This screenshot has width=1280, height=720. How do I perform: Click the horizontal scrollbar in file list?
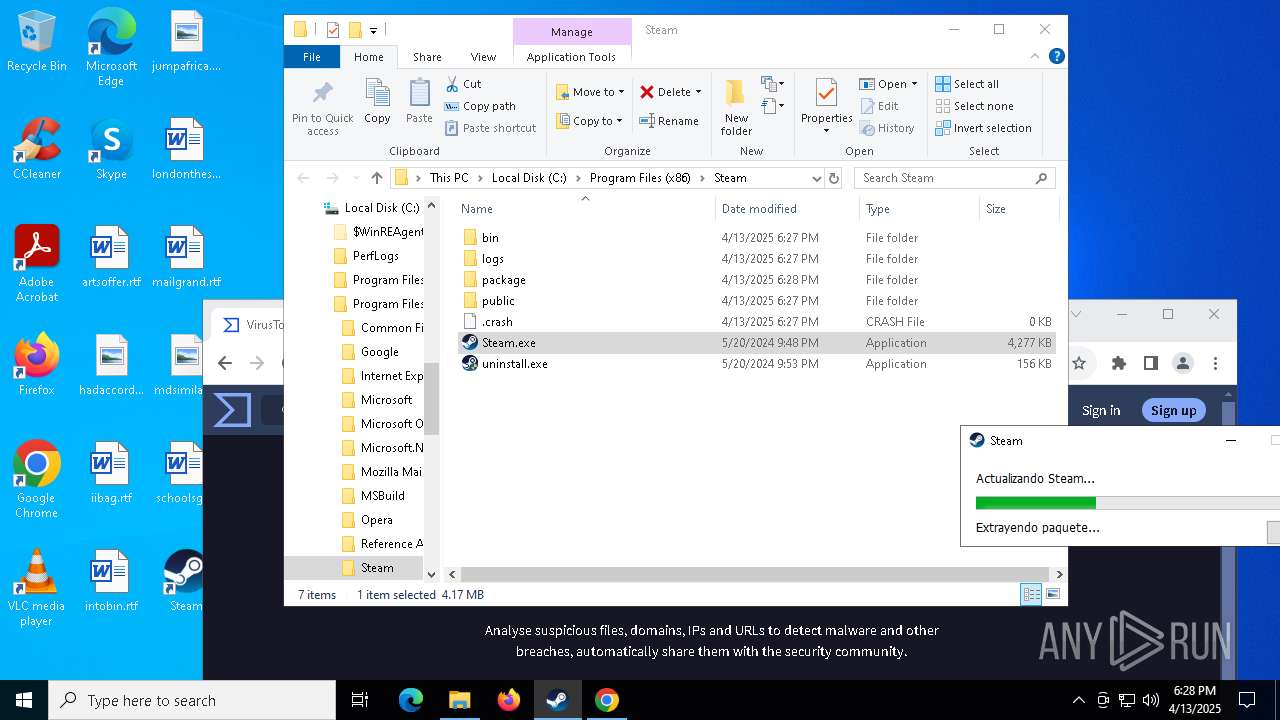754,575
